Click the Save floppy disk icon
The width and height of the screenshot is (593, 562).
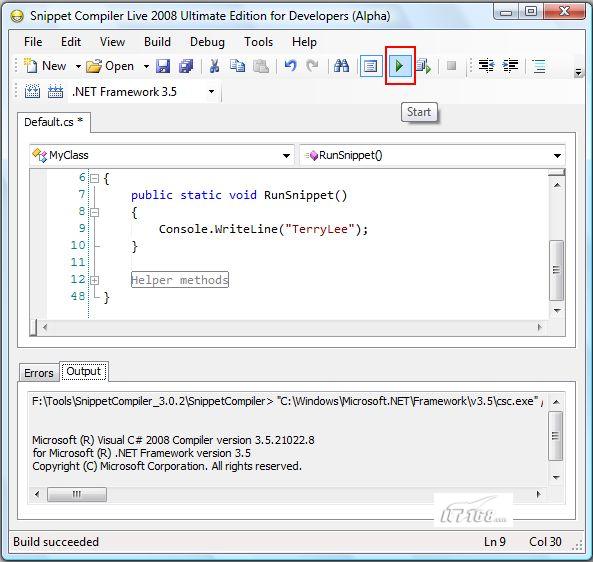tap(163, 66)
